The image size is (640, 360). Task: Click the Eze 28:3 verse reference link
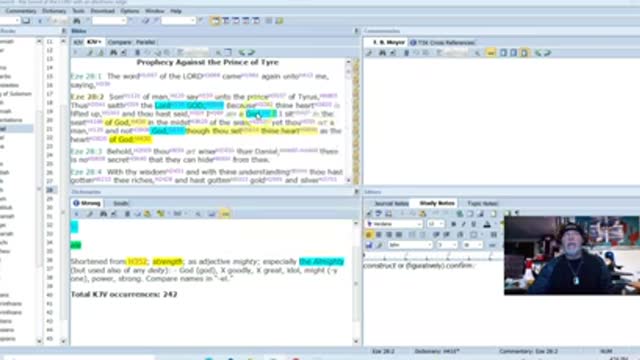(x=87, y=151)
